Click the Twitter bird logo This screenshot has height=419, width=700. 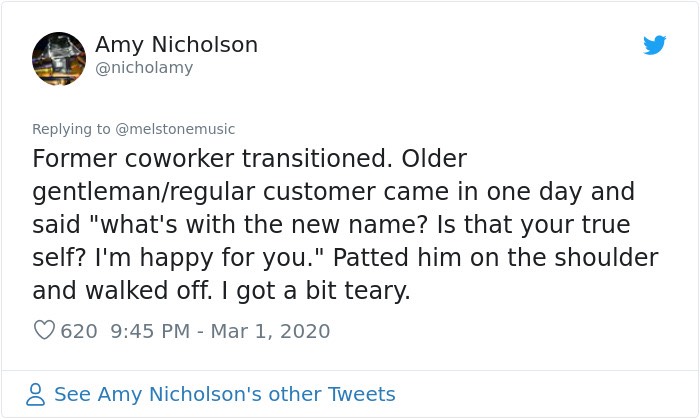654,45
